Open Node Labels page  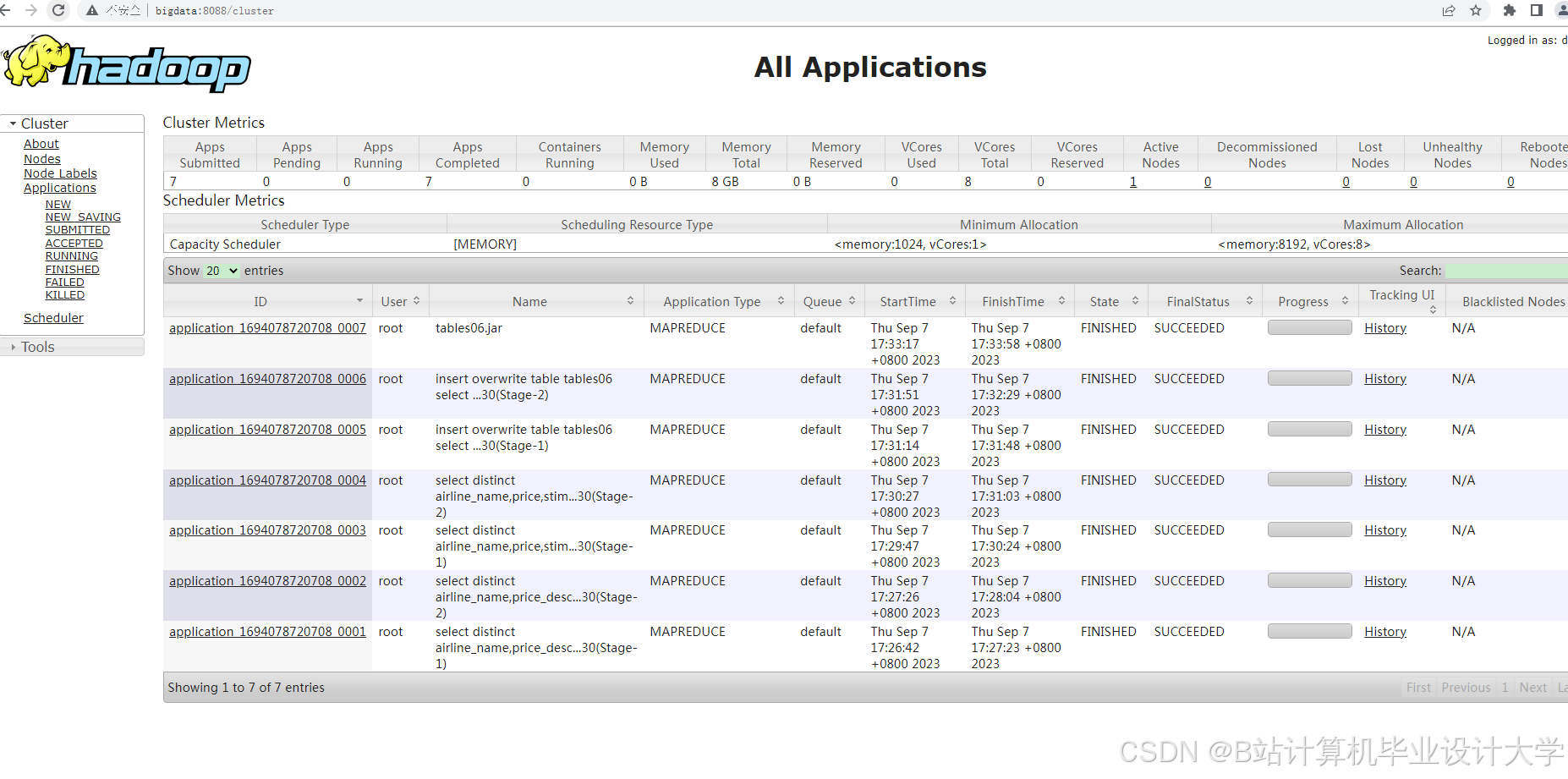click(60, 173)
